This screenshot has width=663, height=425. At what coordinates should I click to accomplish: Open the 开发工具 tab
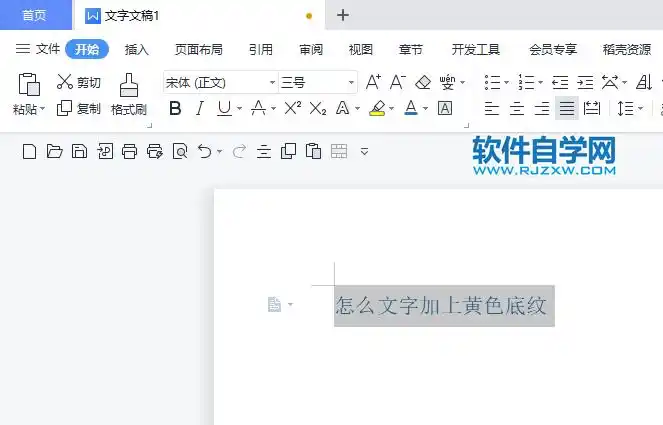coord(476,49)
